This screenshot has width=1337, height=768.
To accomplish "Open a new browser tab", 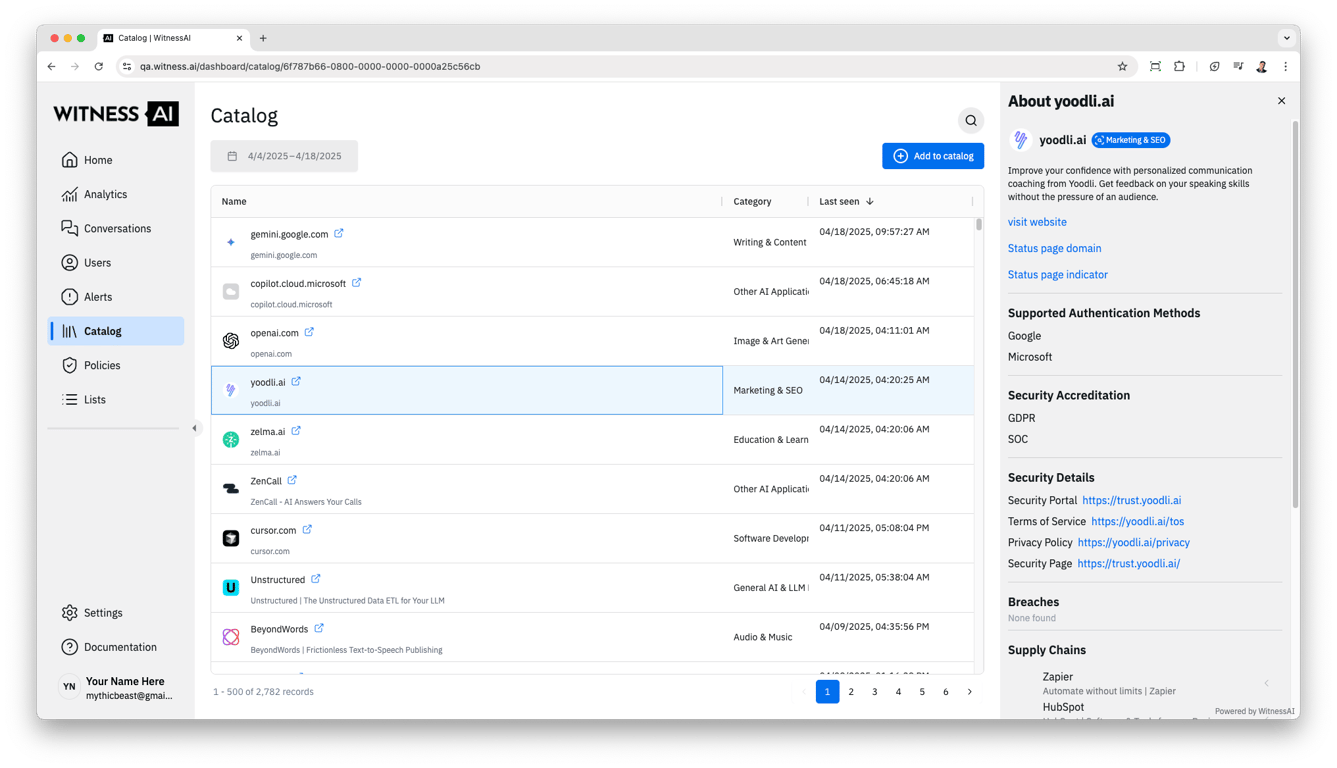I will coord(263,38).
